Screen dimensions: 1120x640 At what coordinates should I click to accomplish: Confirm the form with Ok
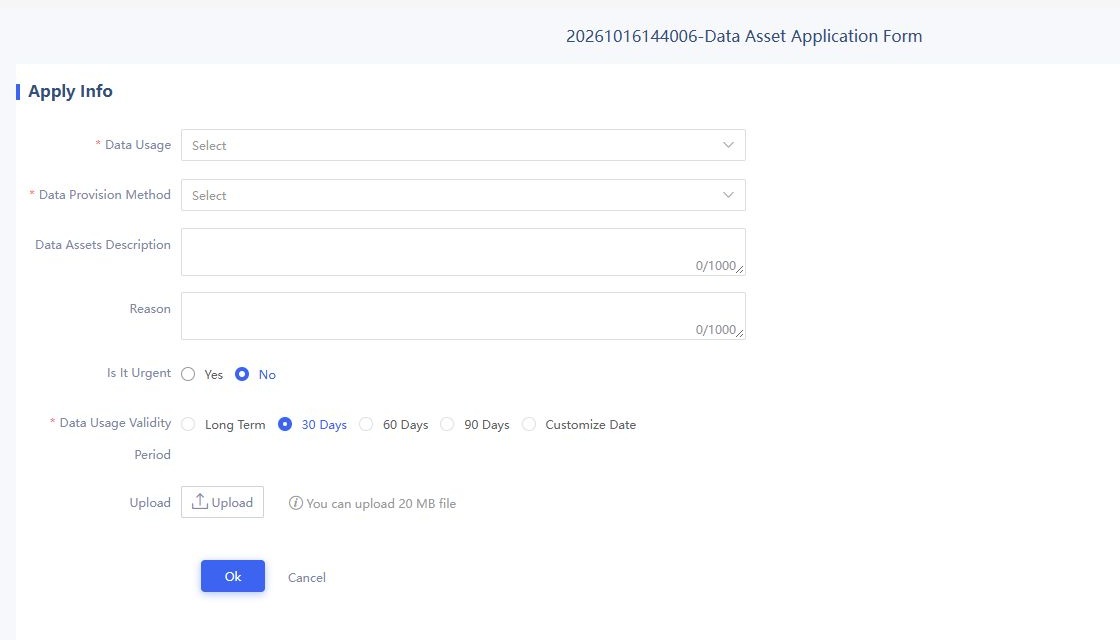(x=233, y=576)
